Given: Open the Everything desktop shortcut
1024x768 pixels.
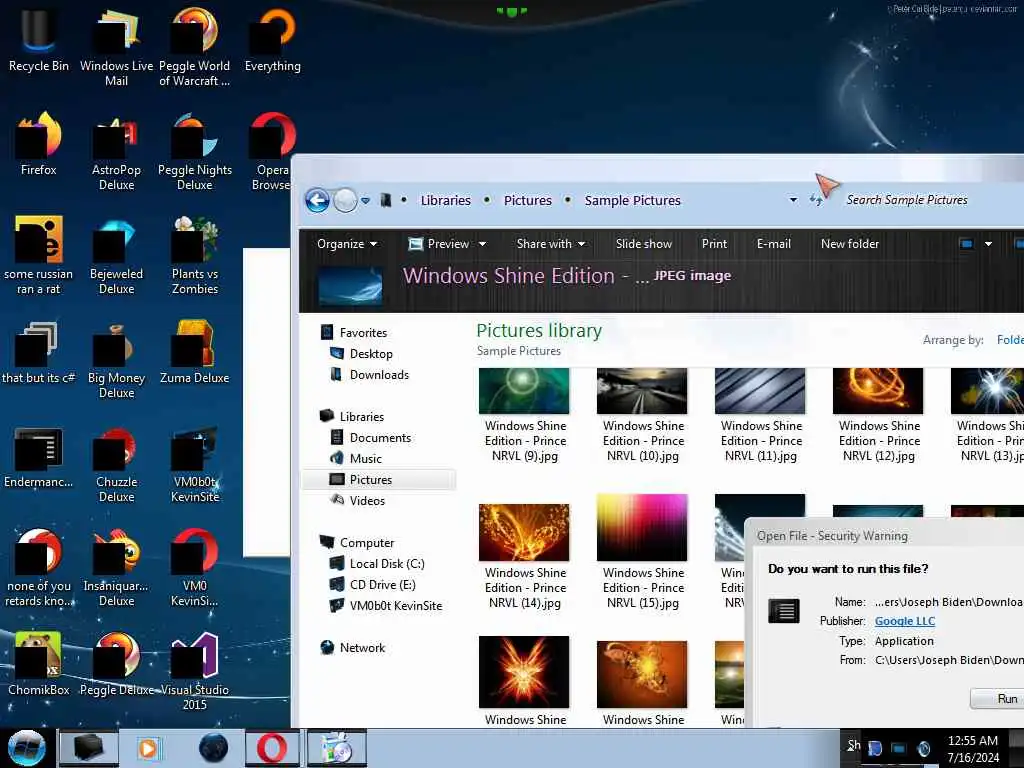Looking at the screenshot, I should [273, 38].
